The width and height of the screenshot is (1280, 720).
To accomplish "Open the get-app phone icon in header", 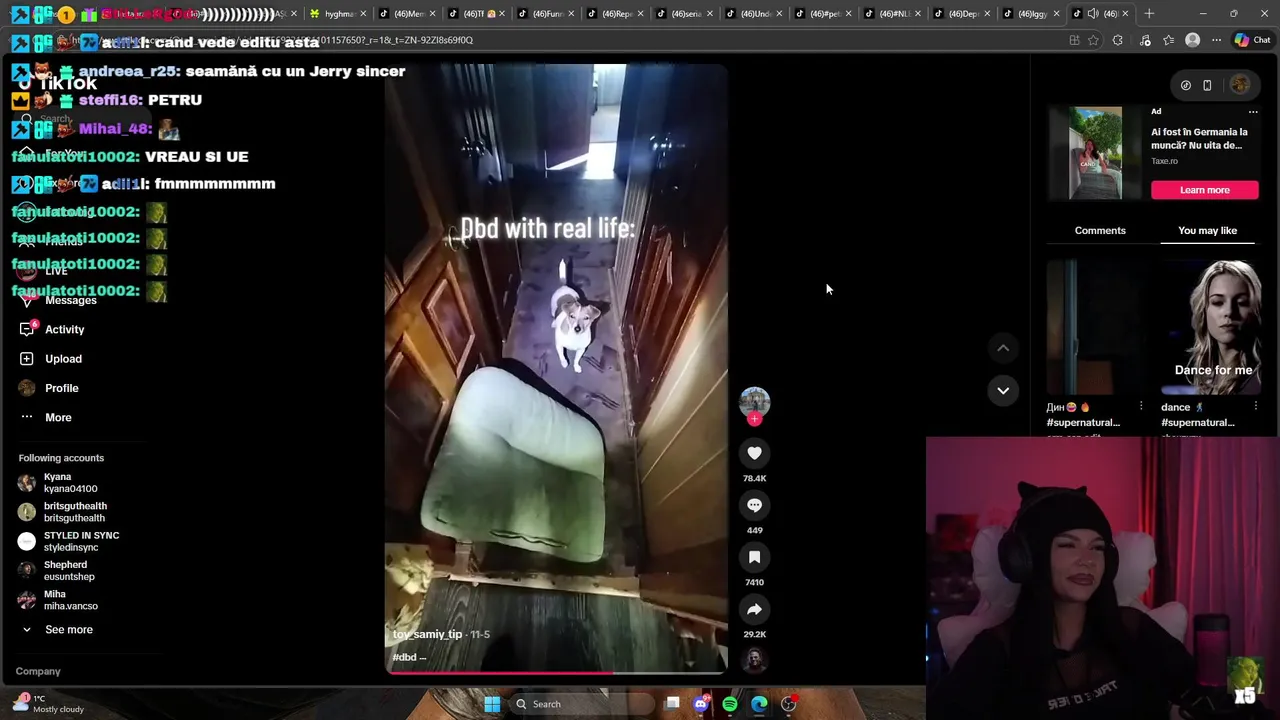I will 1207,85.
